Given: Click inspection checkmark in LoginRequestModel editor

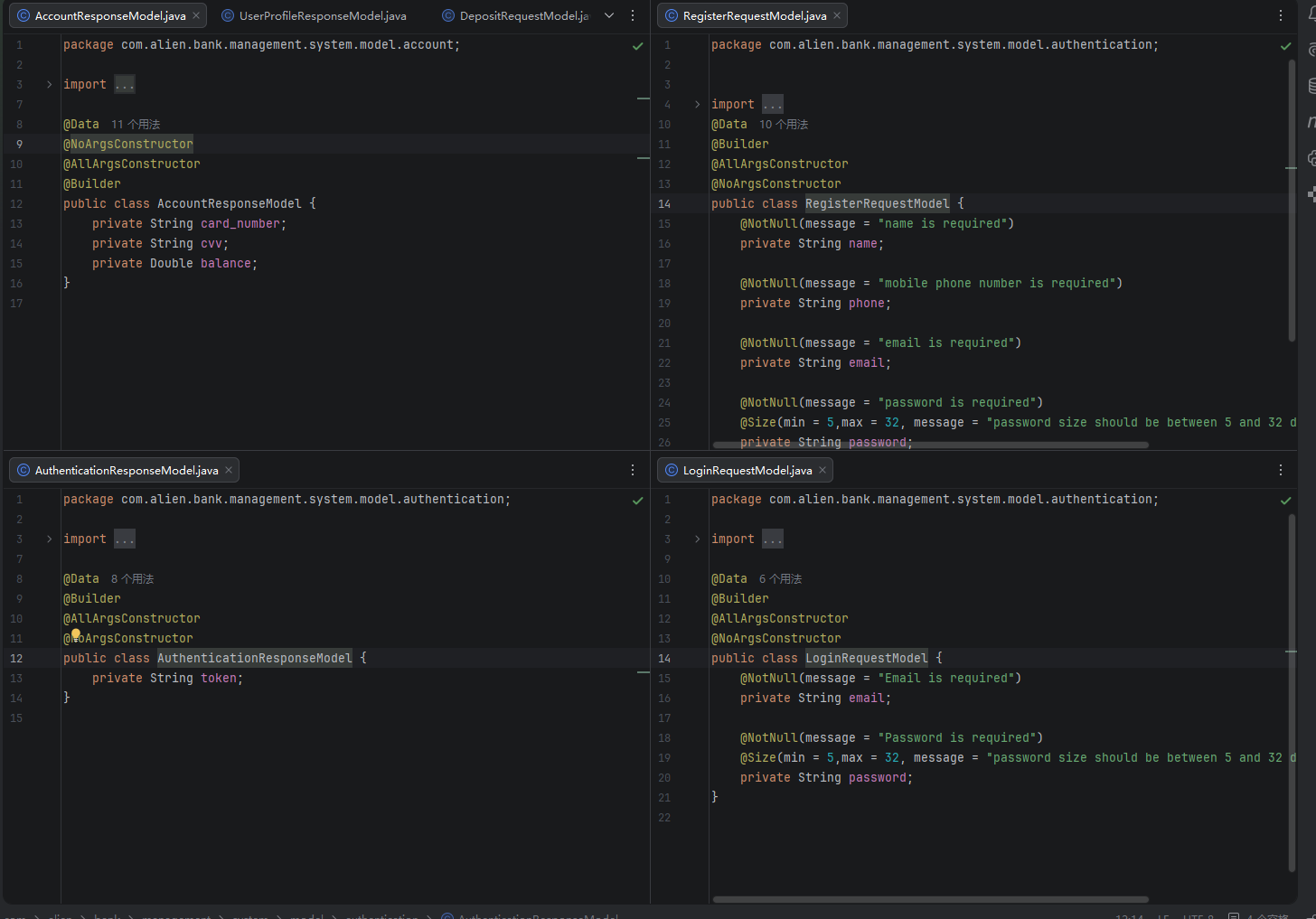Looking at the screenshot, I should point(1286,501).
